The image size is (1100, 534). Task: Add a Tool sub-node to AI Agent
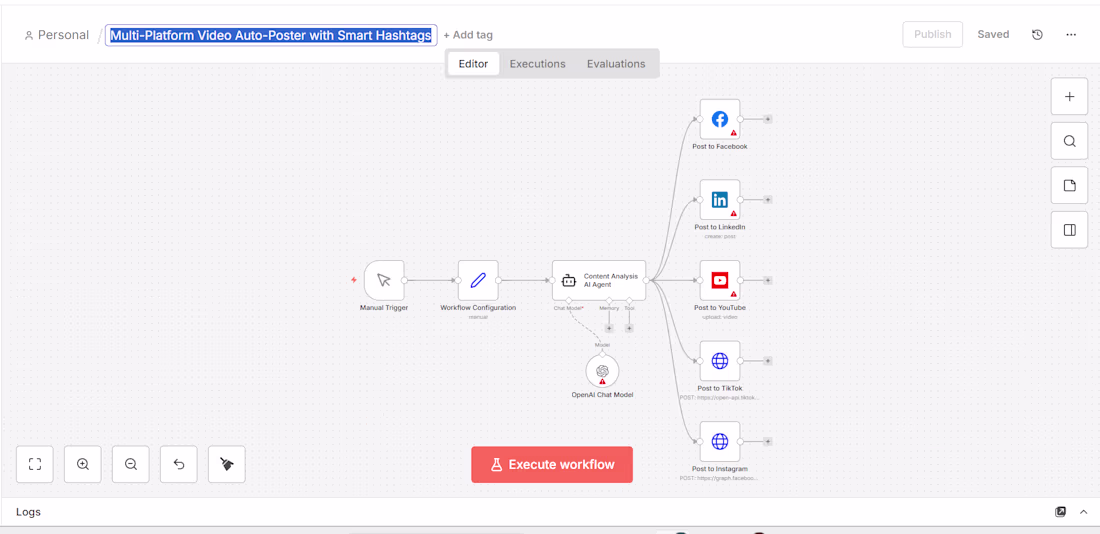[x=629, y=328]
